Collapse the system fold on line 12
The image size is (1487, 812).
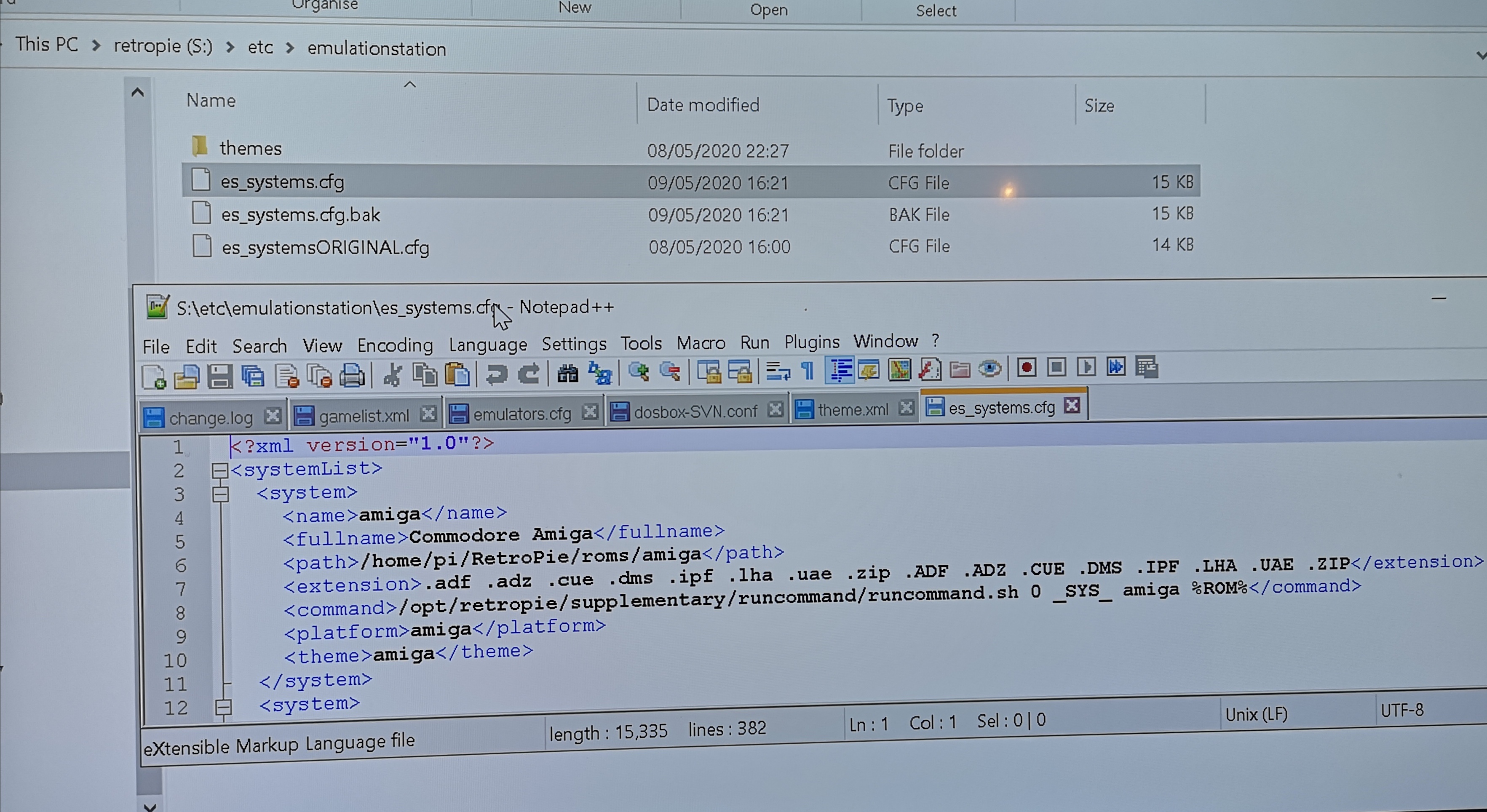click(223, 707)
